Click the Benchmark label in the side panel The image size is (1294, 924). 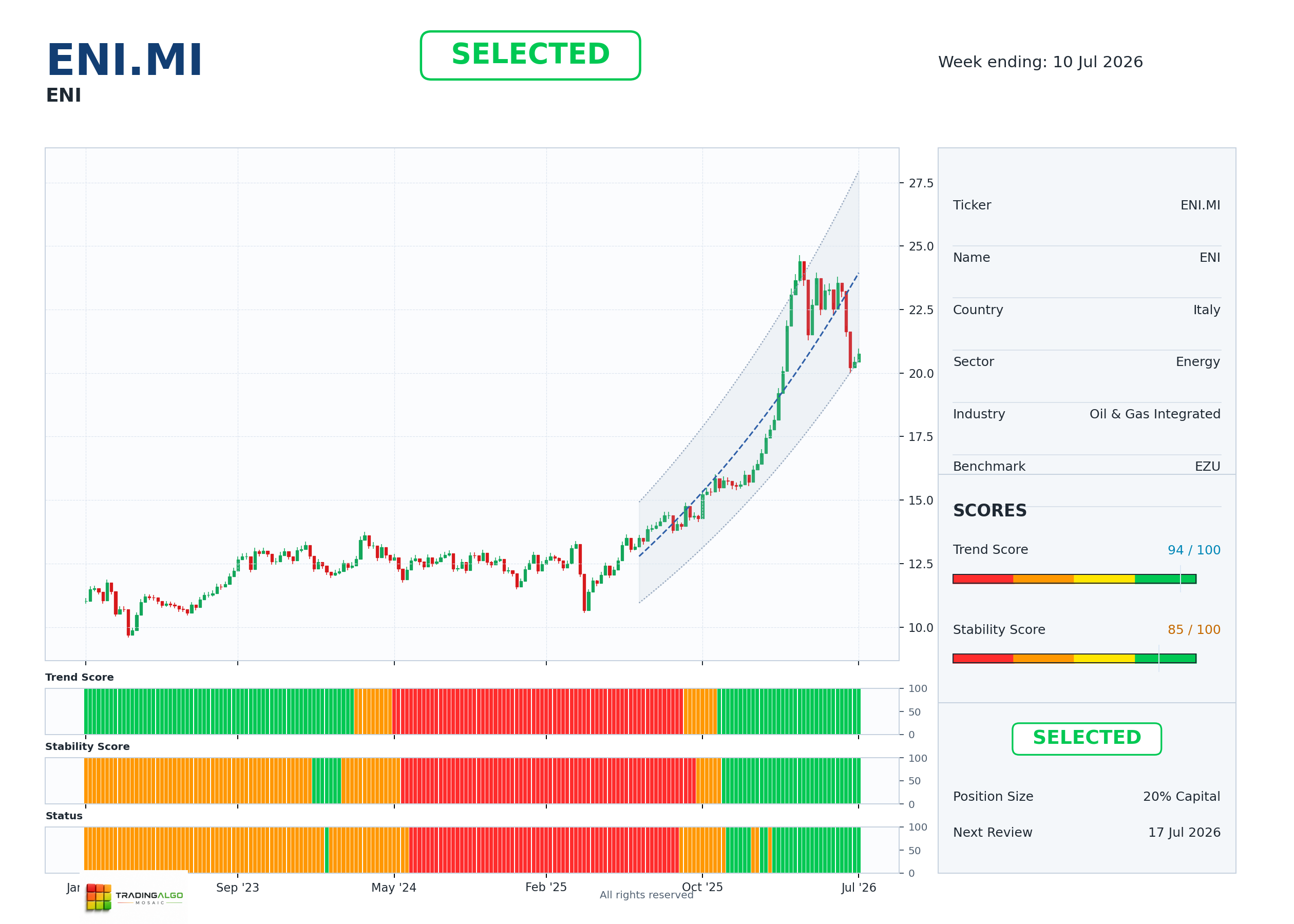click(989, 467)
